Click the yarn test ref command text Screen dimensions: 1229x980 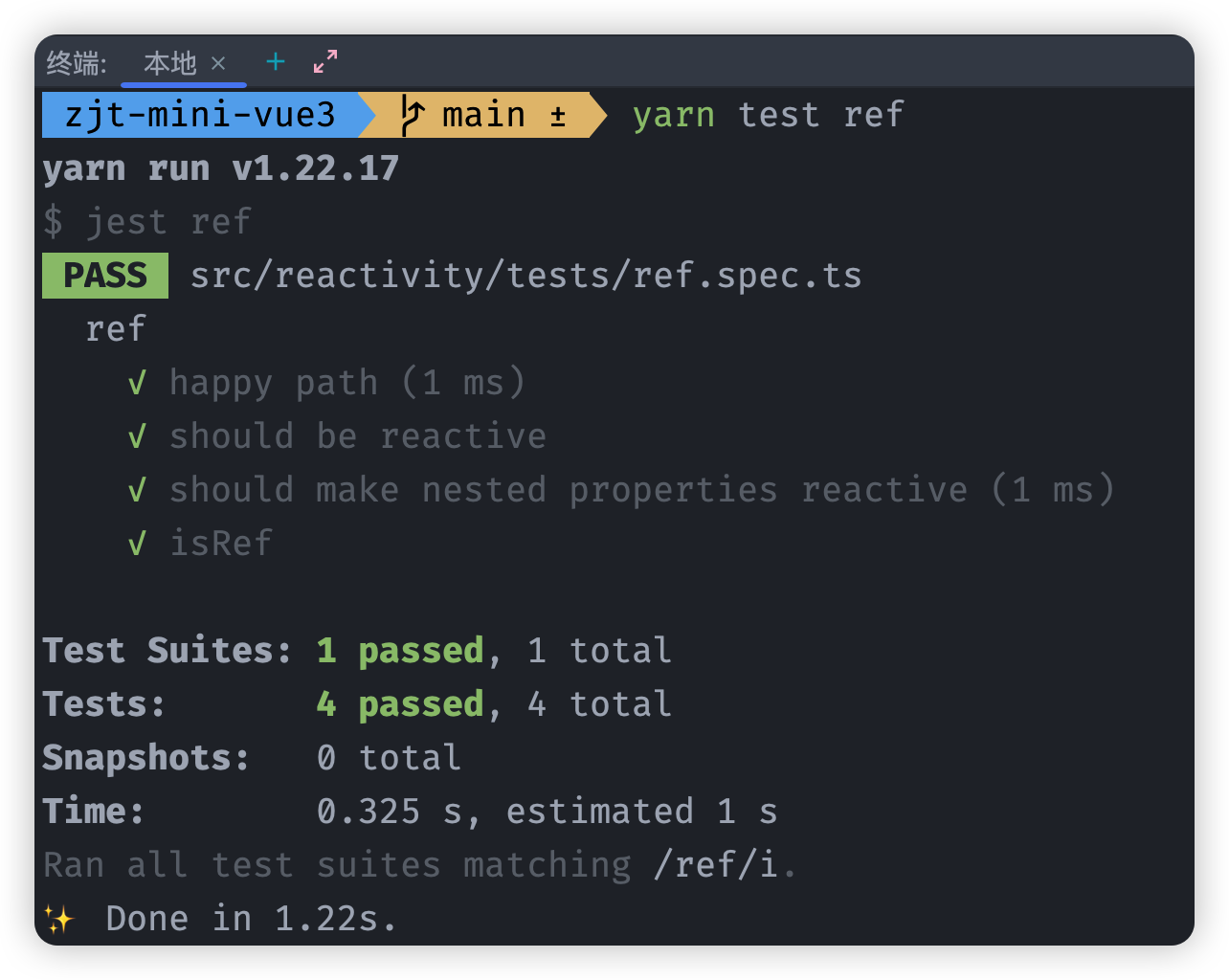point(768,115)
